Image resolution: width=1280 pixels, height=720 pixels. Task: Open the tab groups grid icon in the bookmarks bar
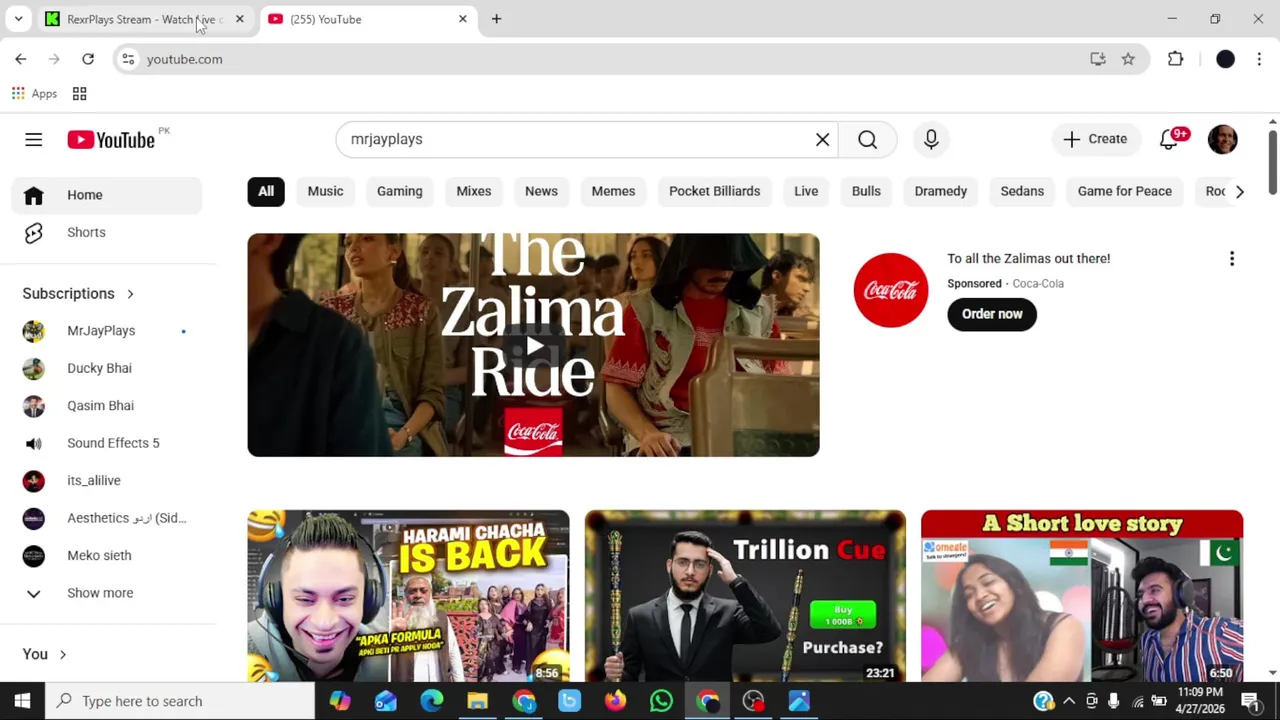coord(79,94)
